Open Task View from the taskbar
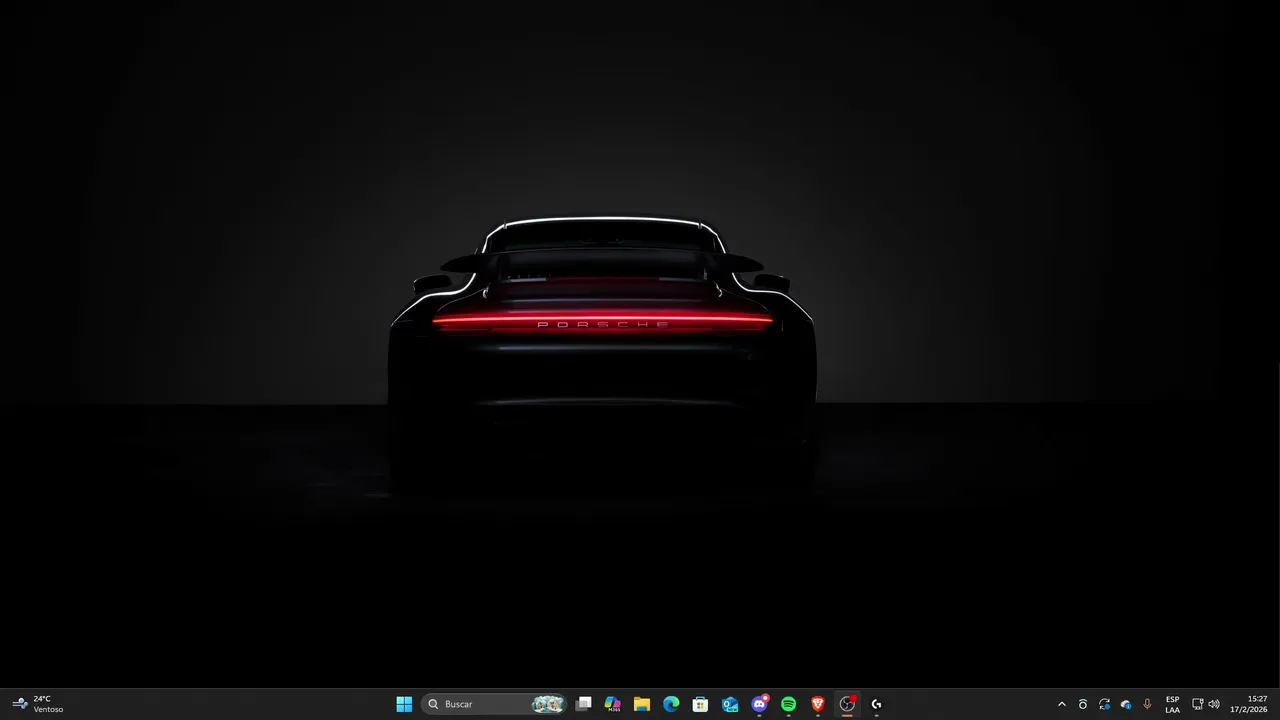 click(584, 704)
